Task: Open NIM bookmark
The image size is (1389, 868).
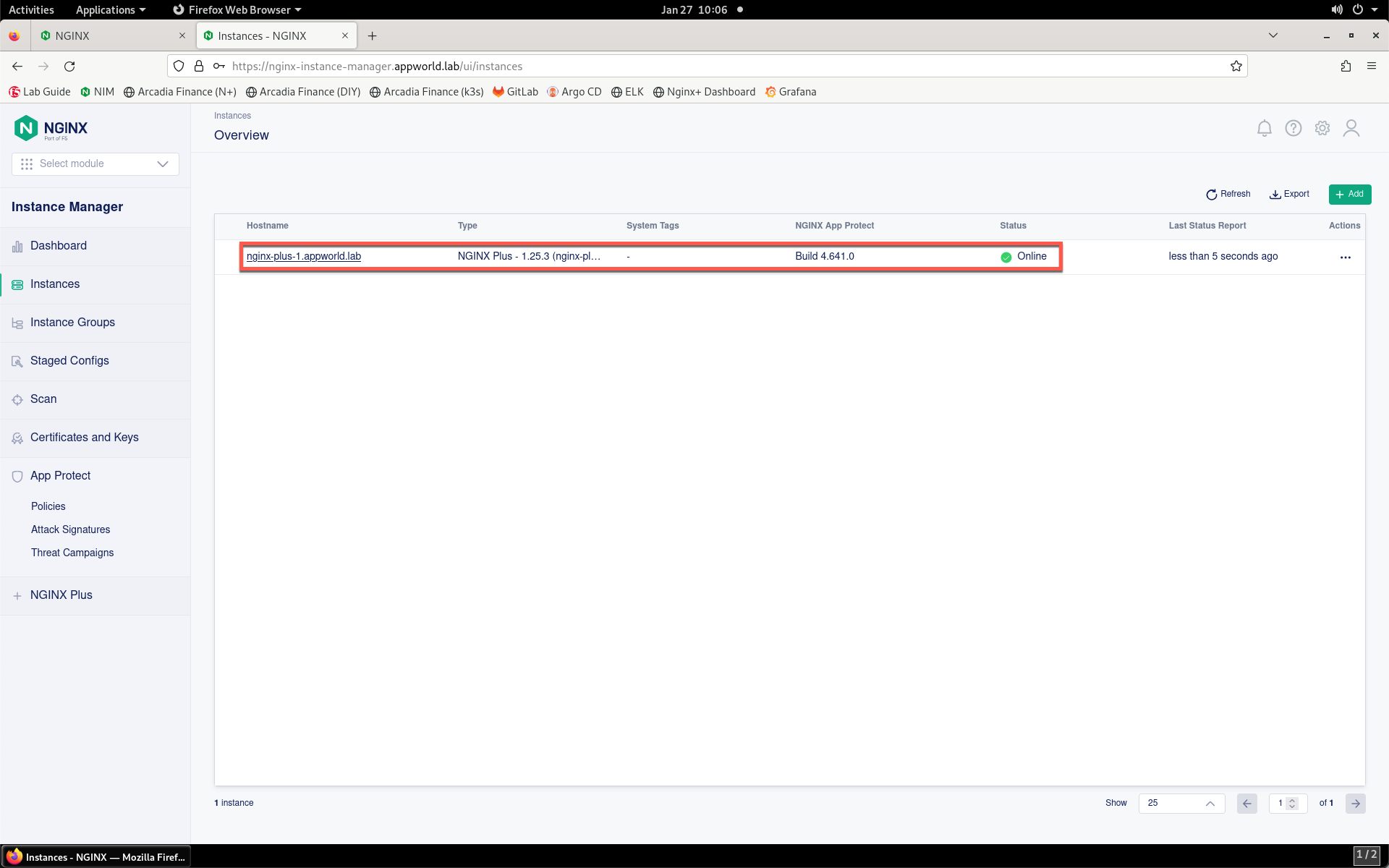Action: click(x=98, y=92)
